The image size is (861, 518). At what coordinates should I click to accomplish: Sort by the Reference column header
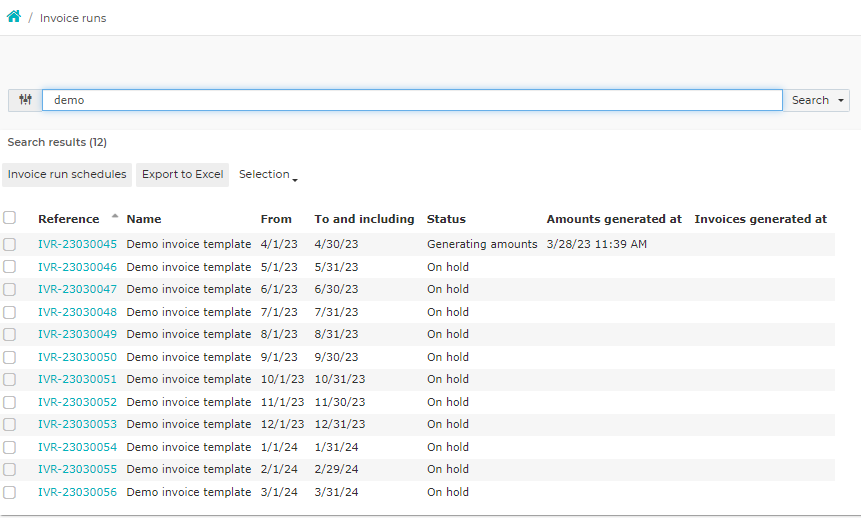pos(69,219)
